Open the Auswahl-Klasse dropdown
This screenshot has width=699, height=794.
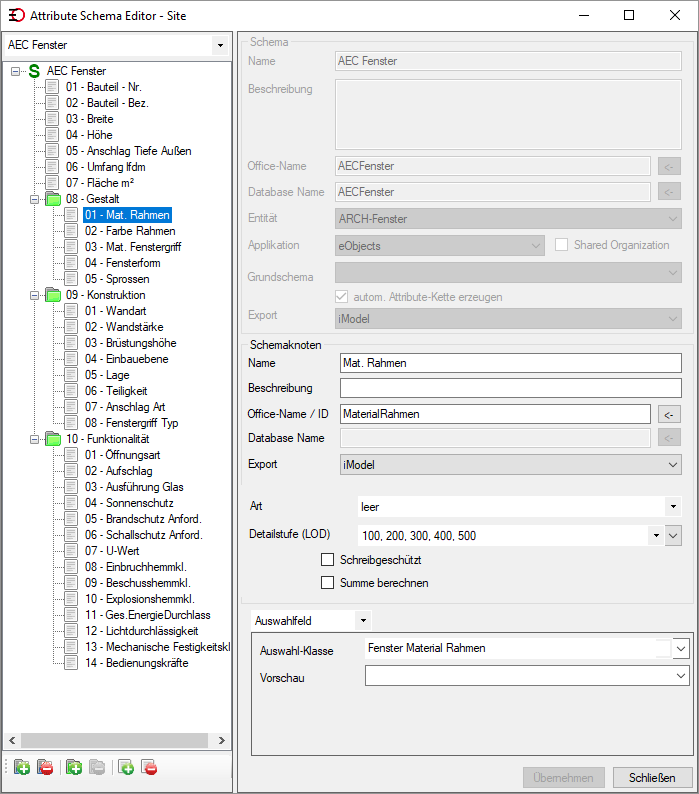pyautogui.click(x=681, y=648)
